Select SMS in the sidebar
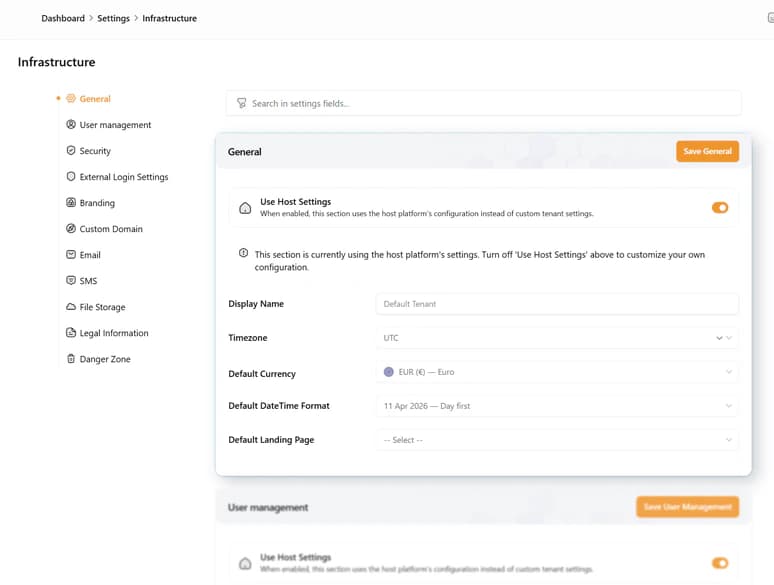The width and height of the screenshot is (774, 585). tap(88, 281)
